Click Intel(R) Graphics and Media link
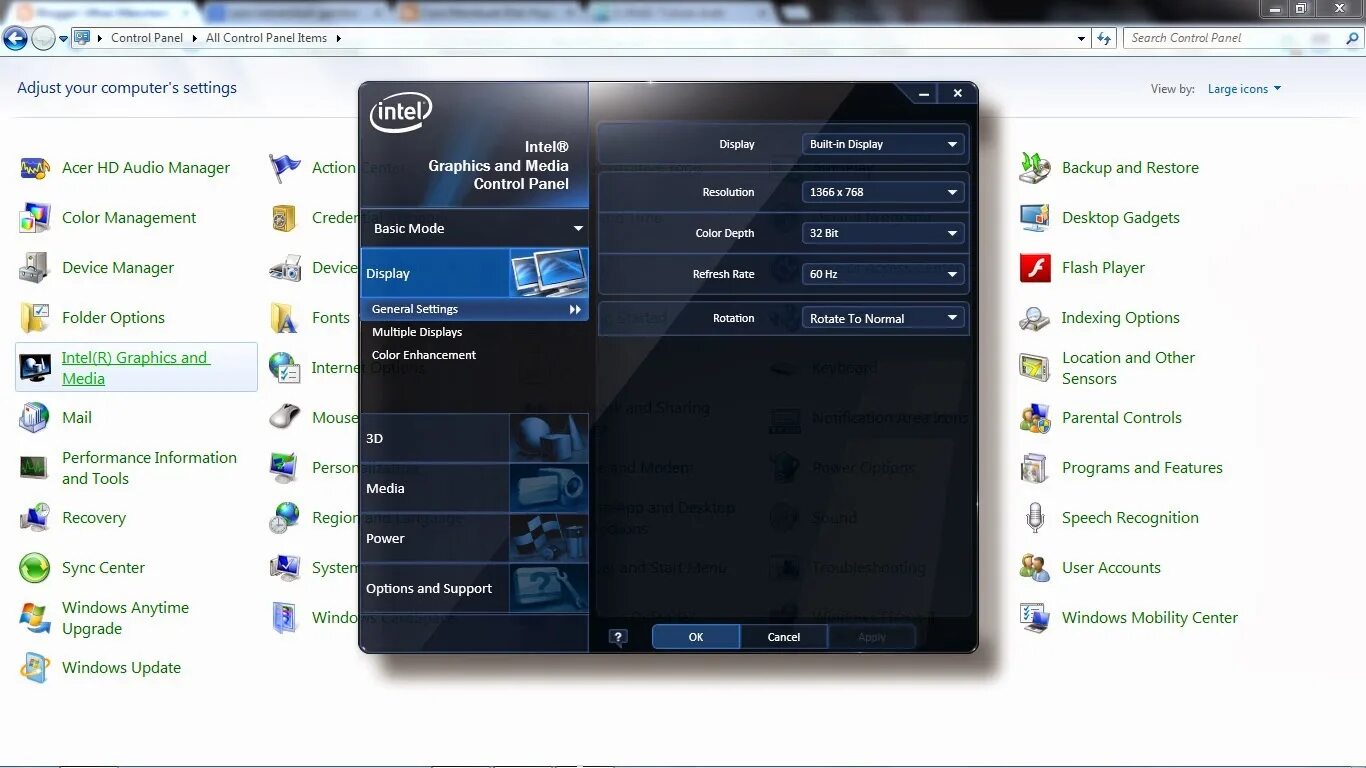 tap(135, 368)
